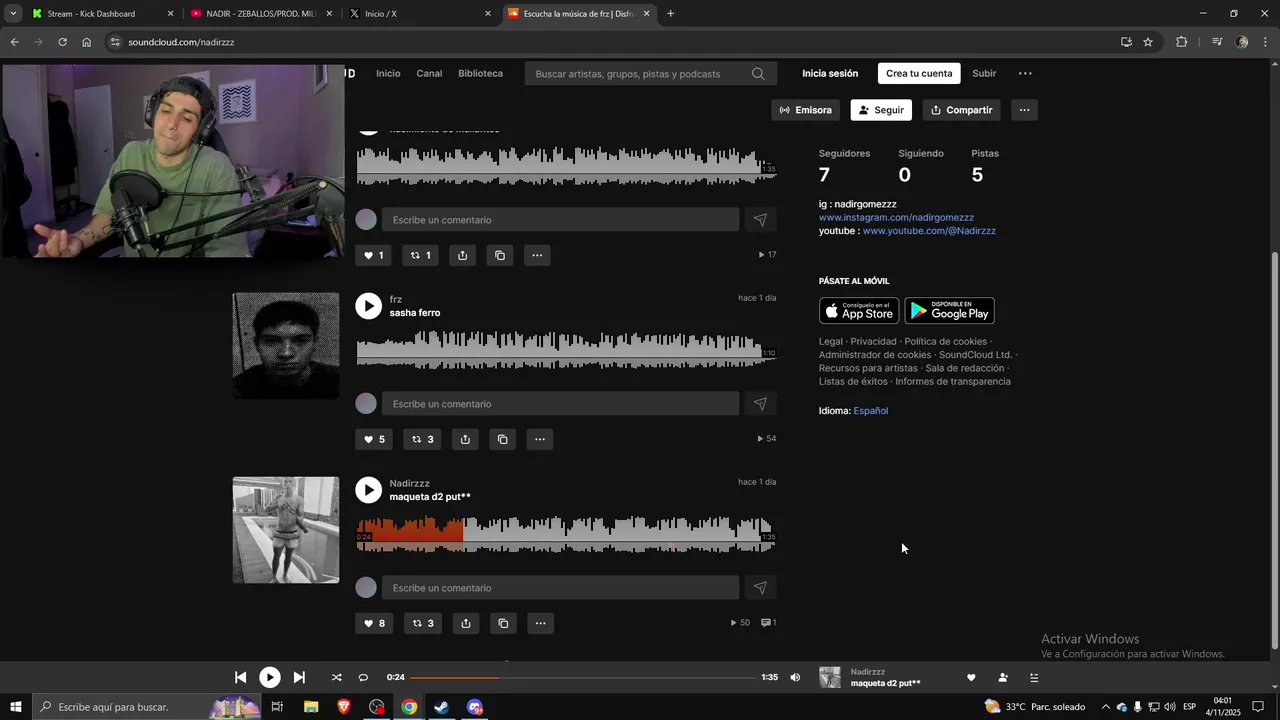The image size is (1280, 720).
Task: Open more options for 'maqueta d2 put**' track
Action: pos(540,623)
